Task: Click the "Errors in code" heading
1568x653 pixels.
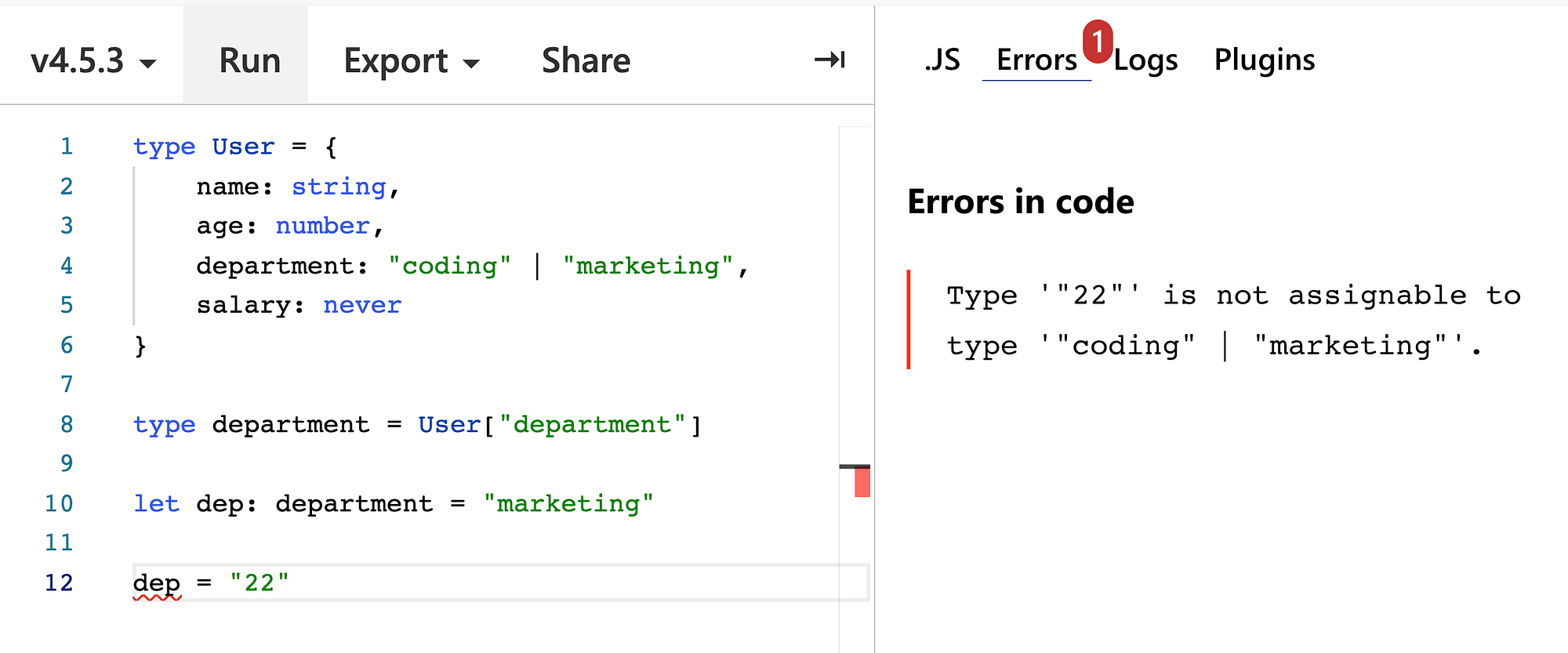Action: [x=1021, y=201]
